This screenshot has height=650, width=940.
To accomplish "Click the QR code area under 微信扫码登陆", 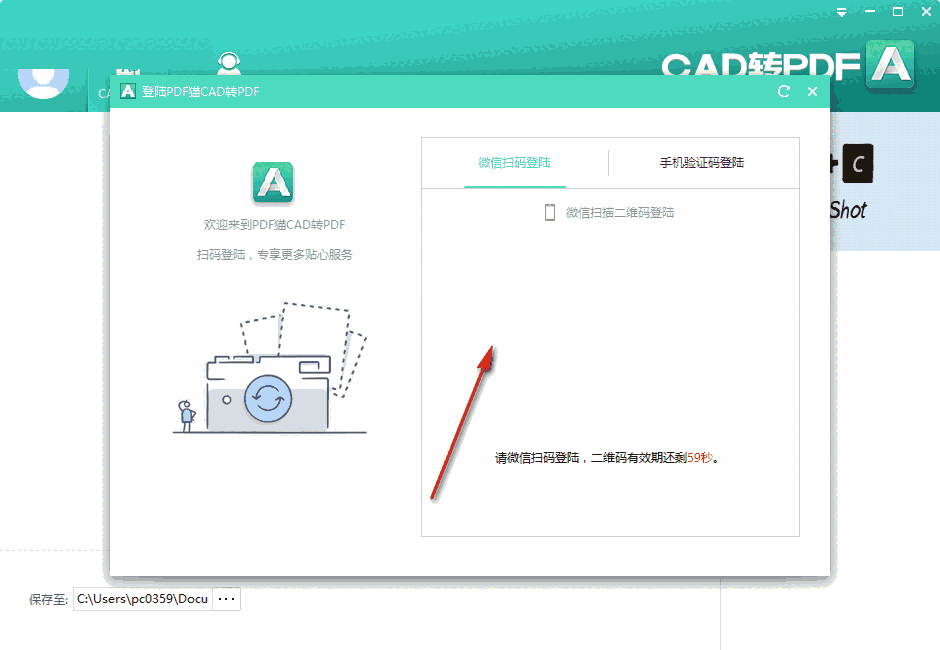I will (x=610, y=330).
